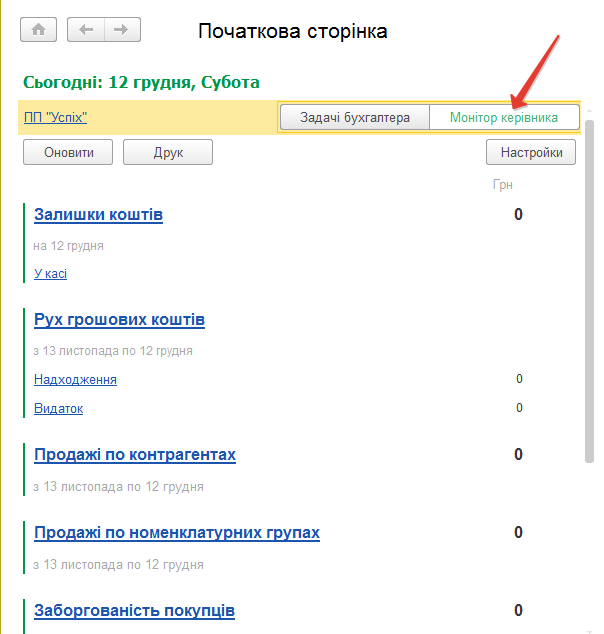
Task: Navigate forward with the right arrow
Action: 122,30
